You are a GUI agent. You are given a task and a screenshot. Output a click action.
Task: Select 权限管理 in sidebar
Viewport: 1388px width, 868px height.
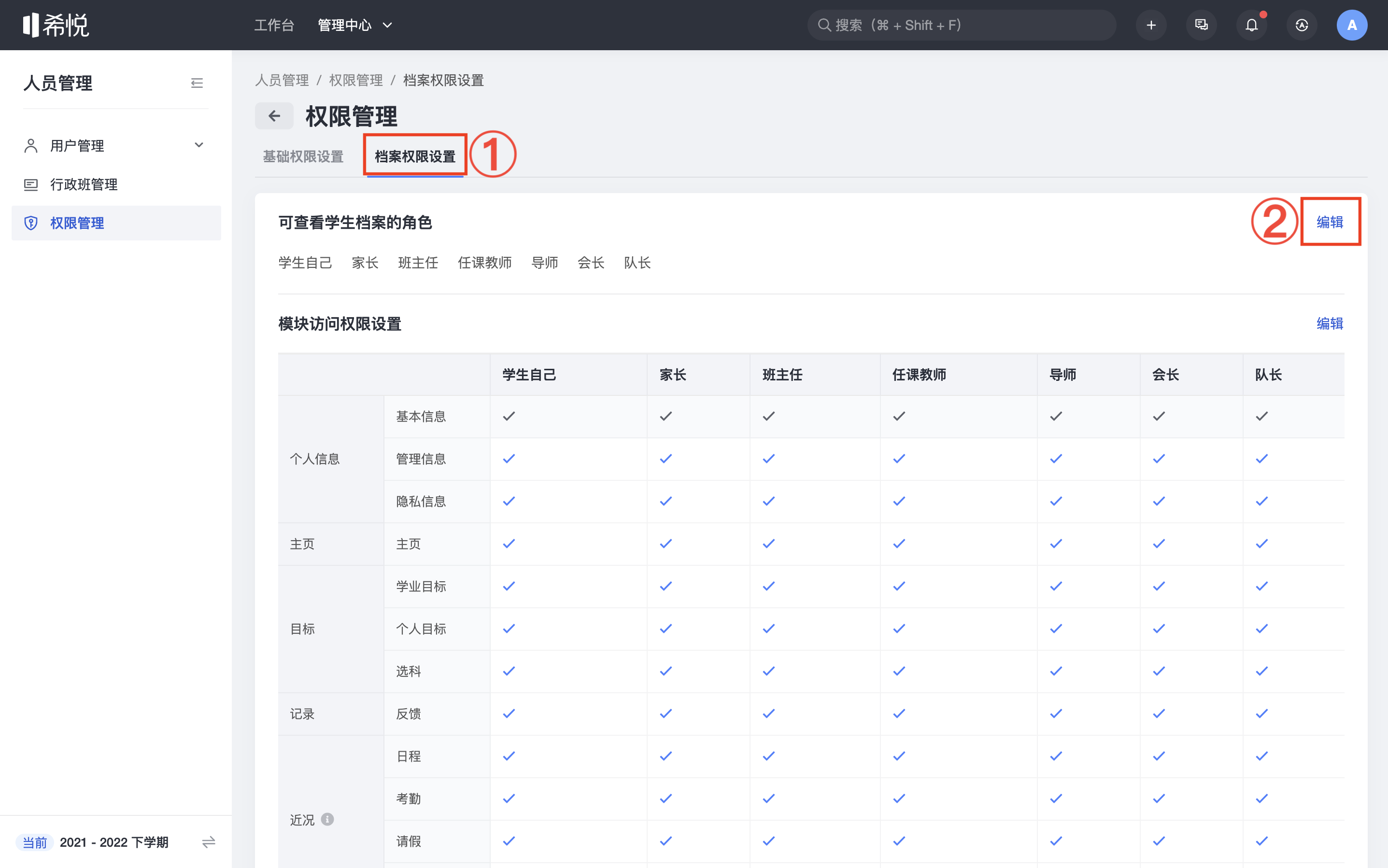point(116,223)
